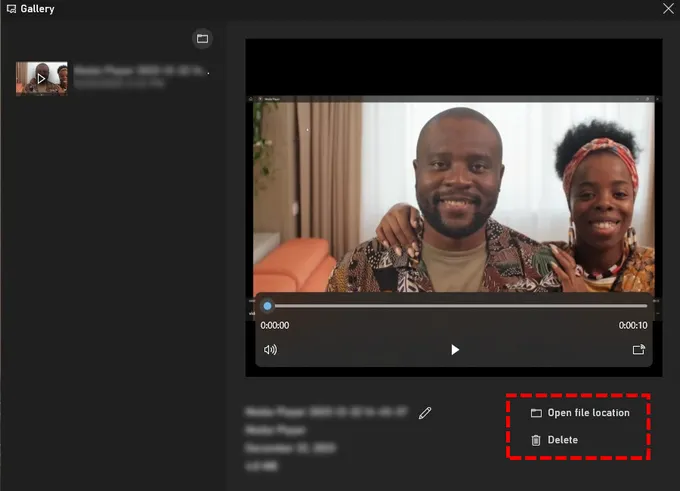
Task: Play the recorded video
Action: pos(454,350)
